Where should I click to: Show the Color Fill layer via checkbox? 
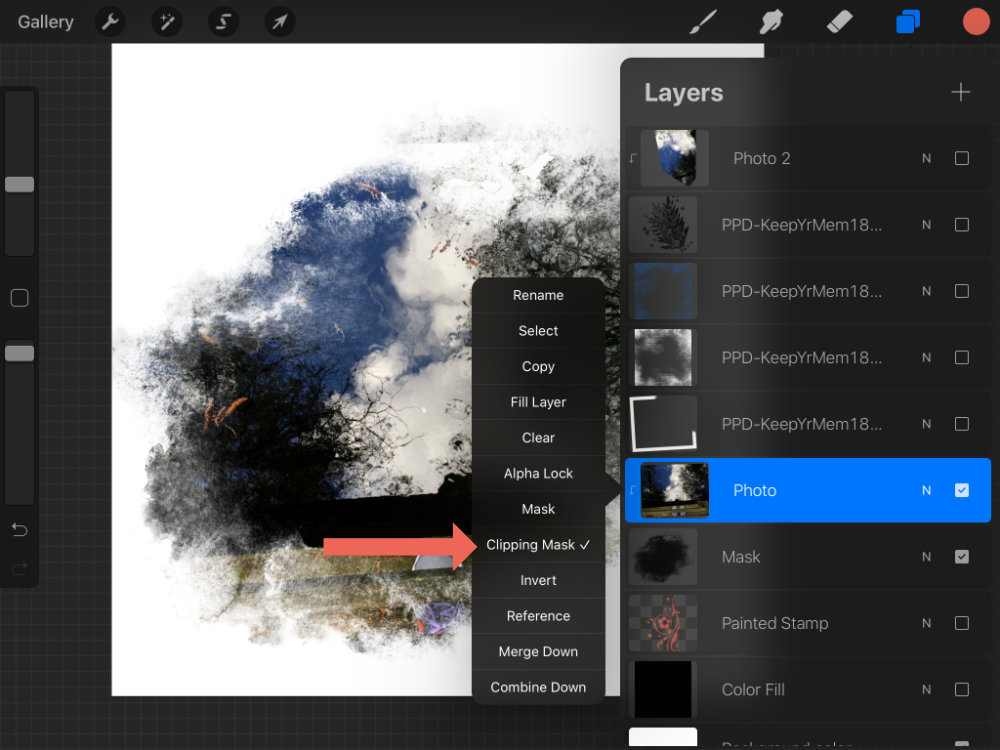(962, 689)
